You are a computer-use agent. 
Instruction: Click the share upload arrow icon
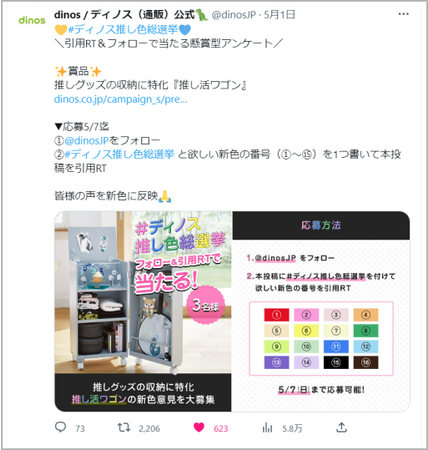tap(341, 427)
